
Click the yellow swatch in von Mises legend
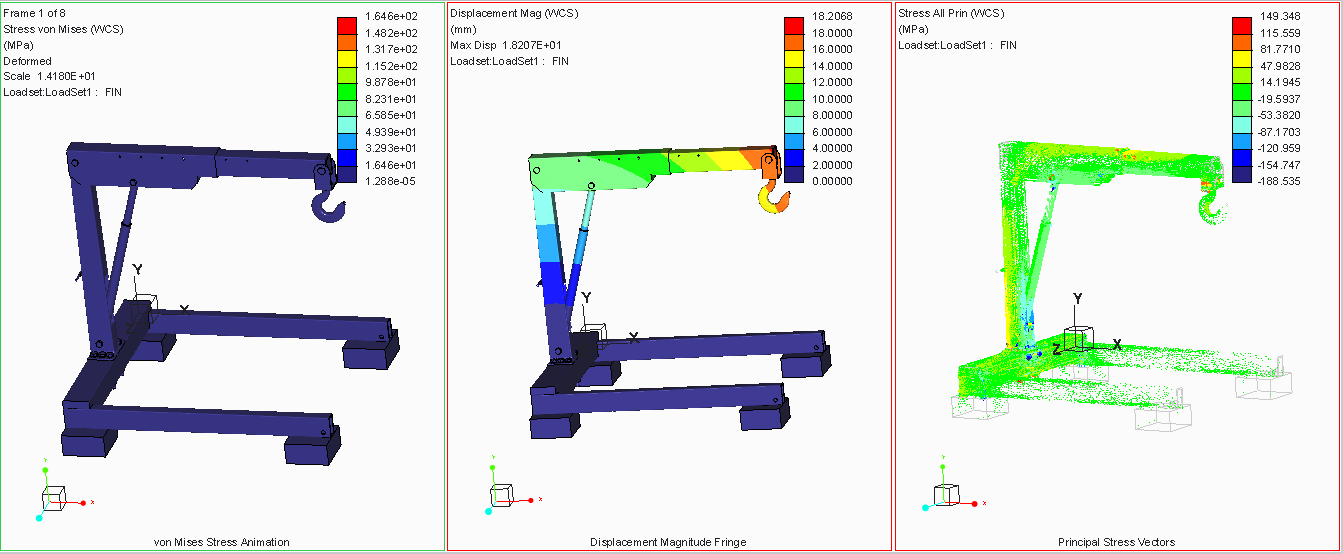pos(346,57)
